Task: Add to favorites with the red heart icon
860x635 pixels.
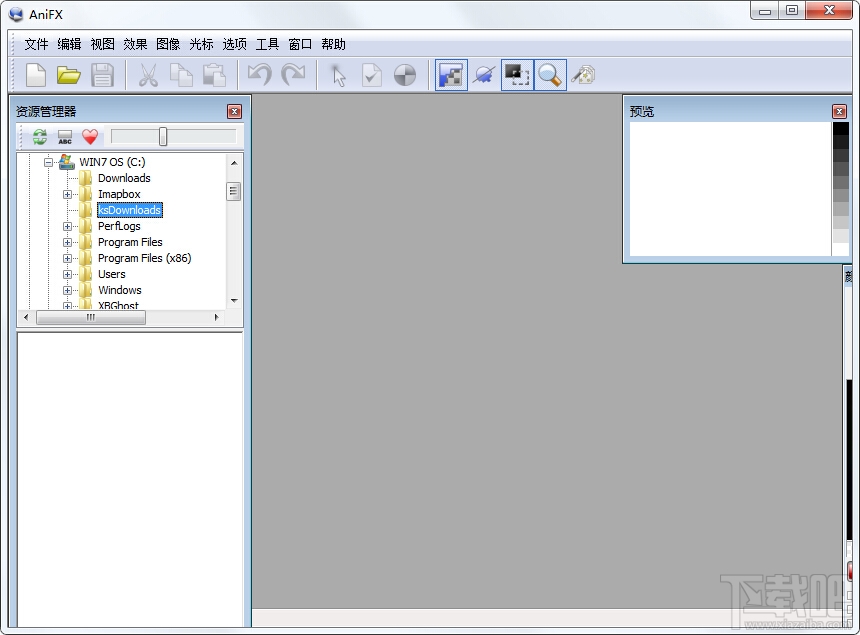Action: click(x=90, y=137)
